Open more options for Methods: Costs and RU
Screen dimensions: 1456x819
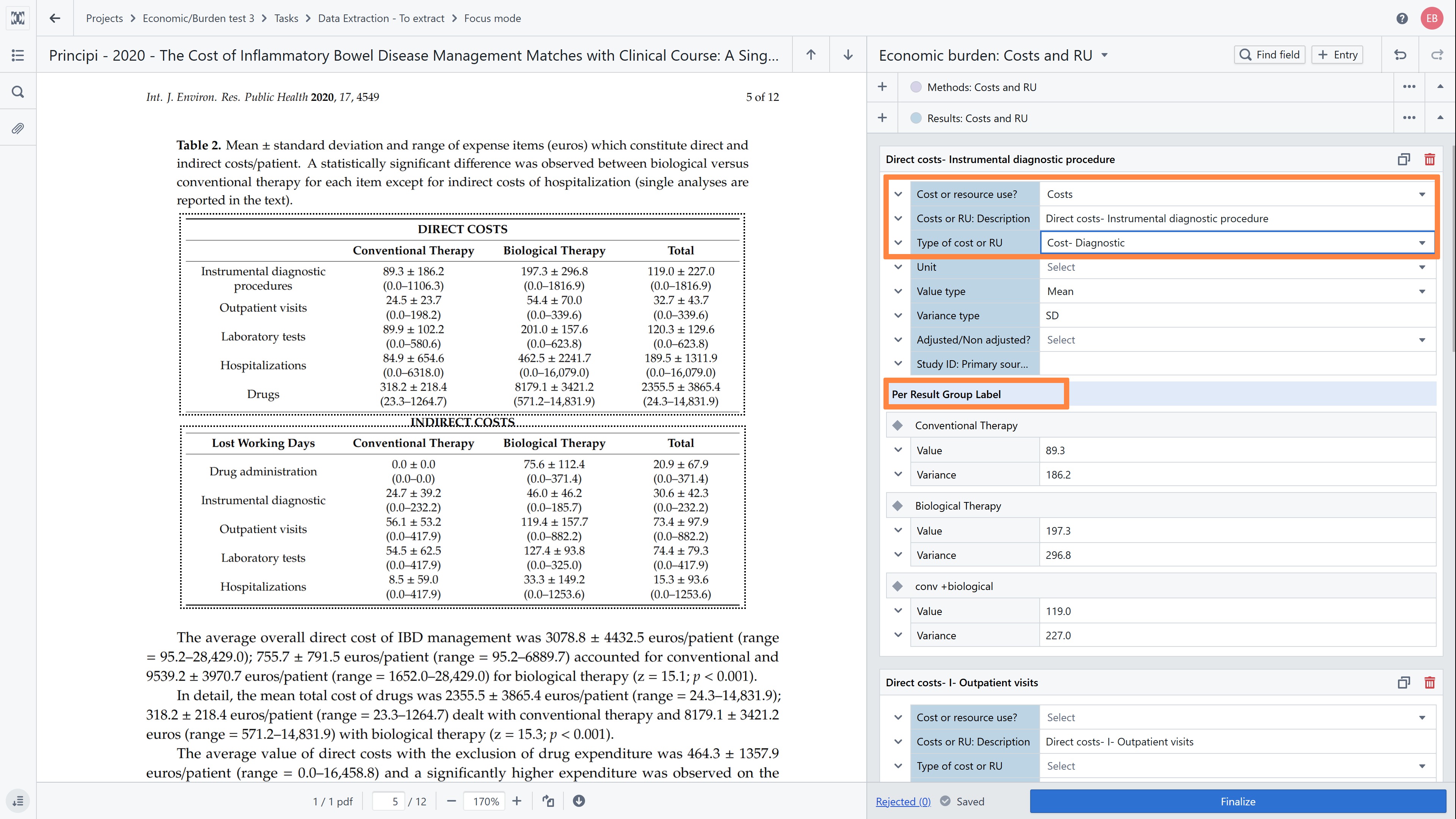tap(1409, 87)
